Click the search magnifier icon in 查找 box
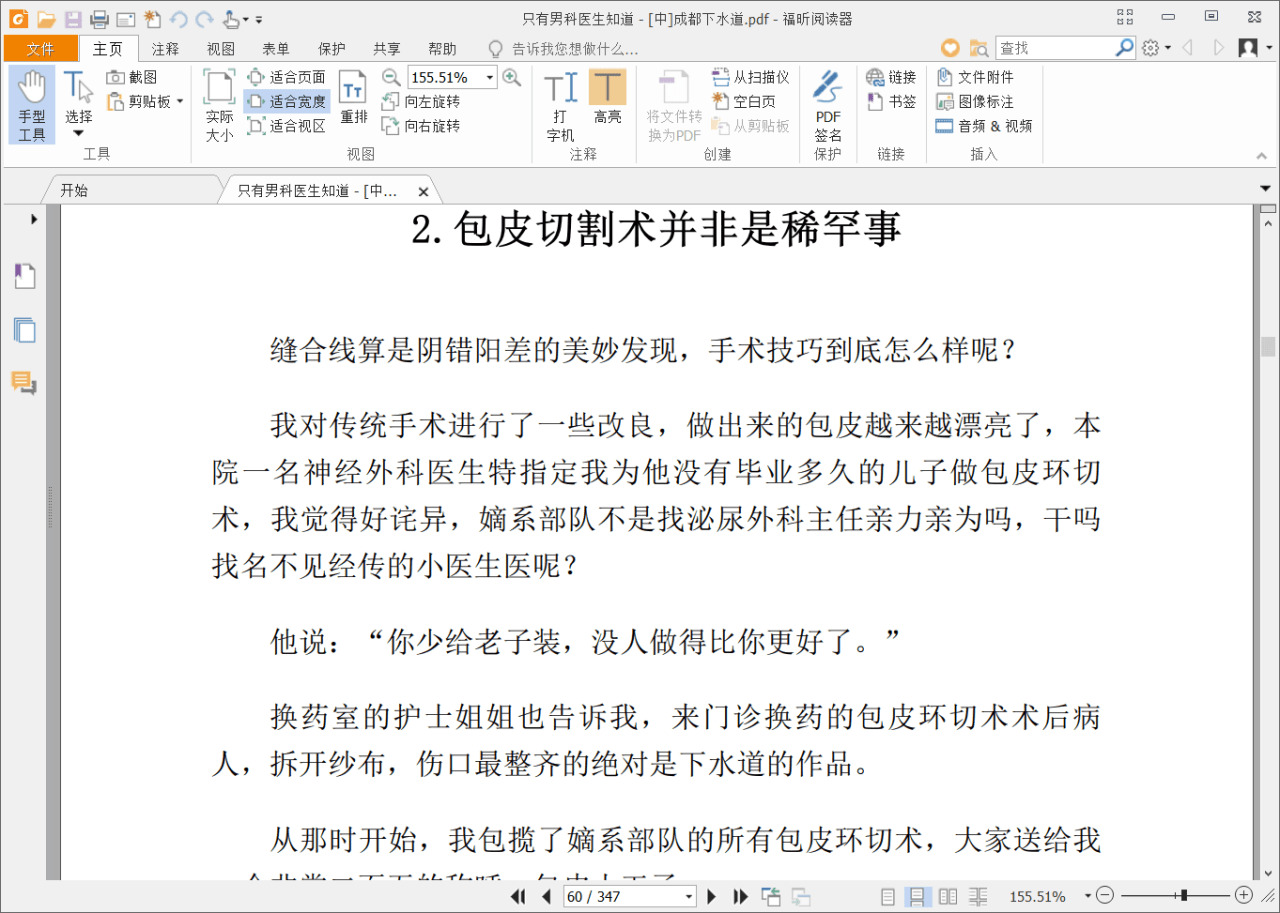Image resolution: width=1280 pixels, height=913 pixels. [x=1125, y=47]
